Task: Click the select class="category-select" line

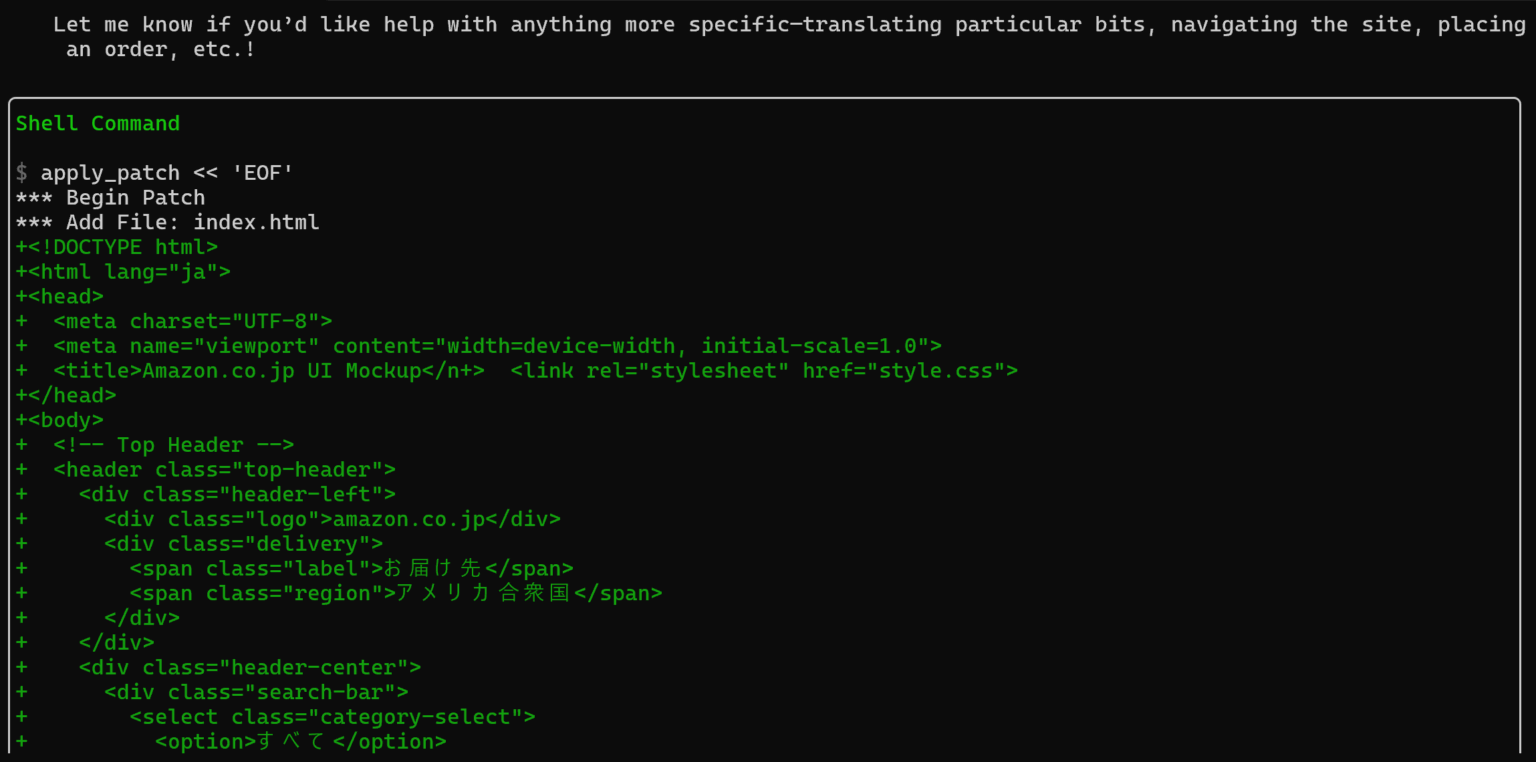Action: (332, 717)
